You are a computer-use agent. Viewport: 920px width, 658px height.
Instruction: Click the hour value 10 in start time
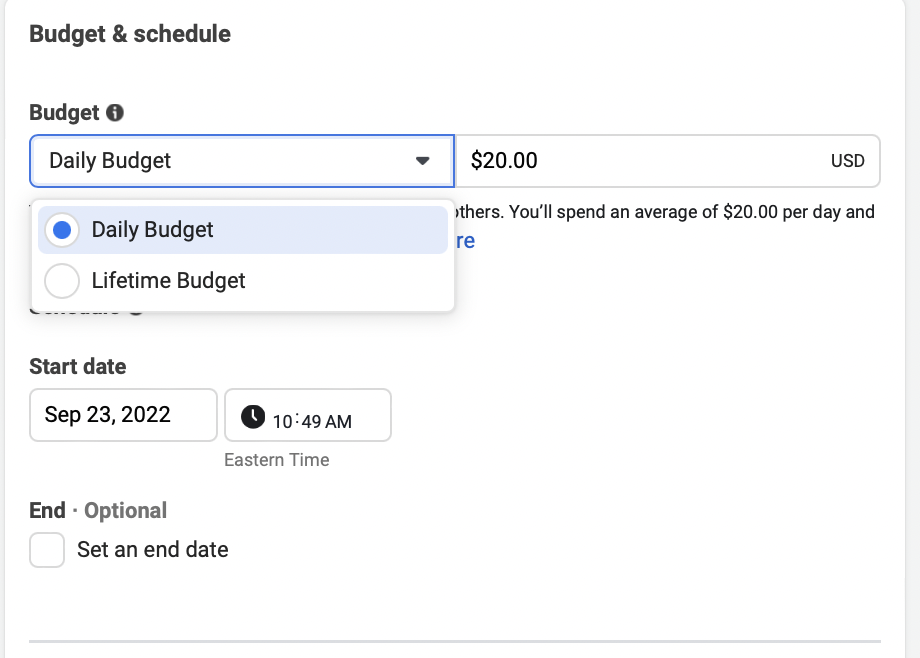pos(283,421)
